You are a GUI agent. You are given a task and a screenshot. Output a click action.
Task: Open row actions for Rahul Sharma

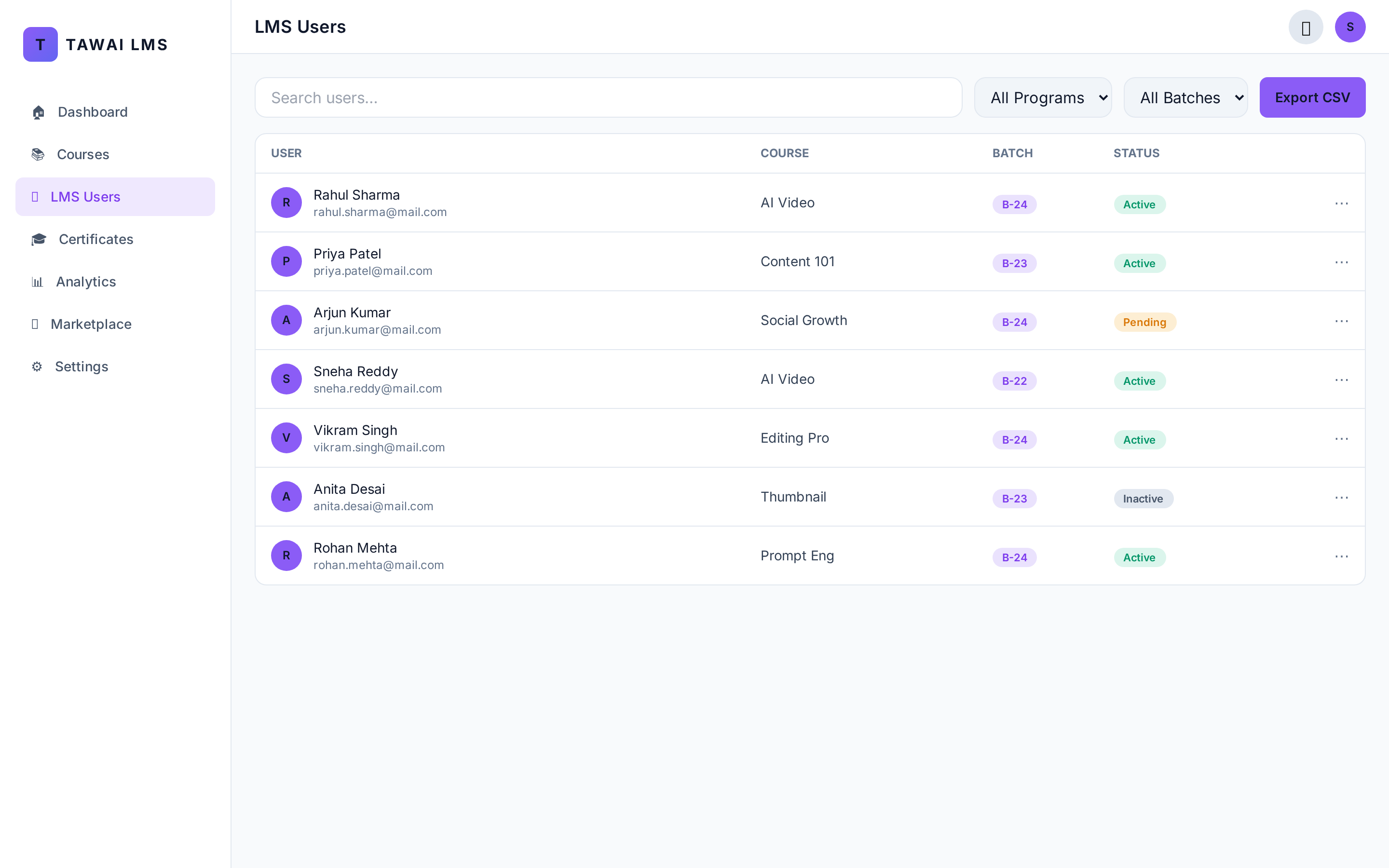point(1341,203)
